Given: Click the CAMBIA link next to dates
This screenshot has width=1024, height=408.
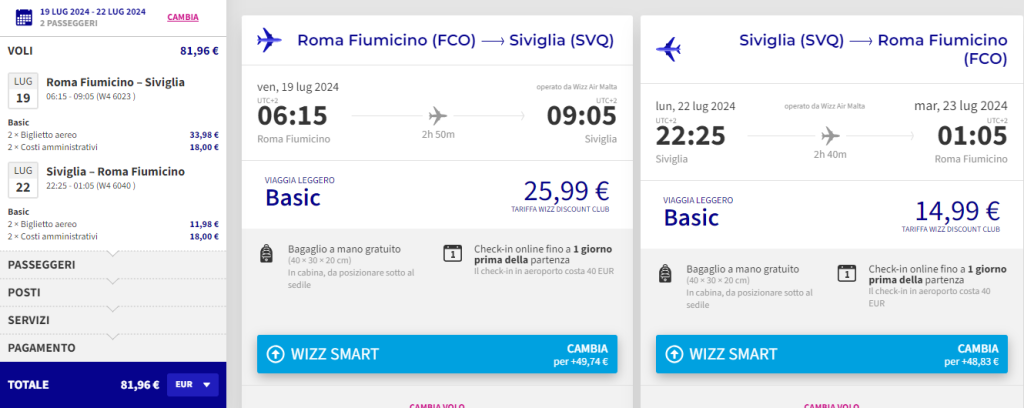Looking at the screenshot, I should pos(183,18).
